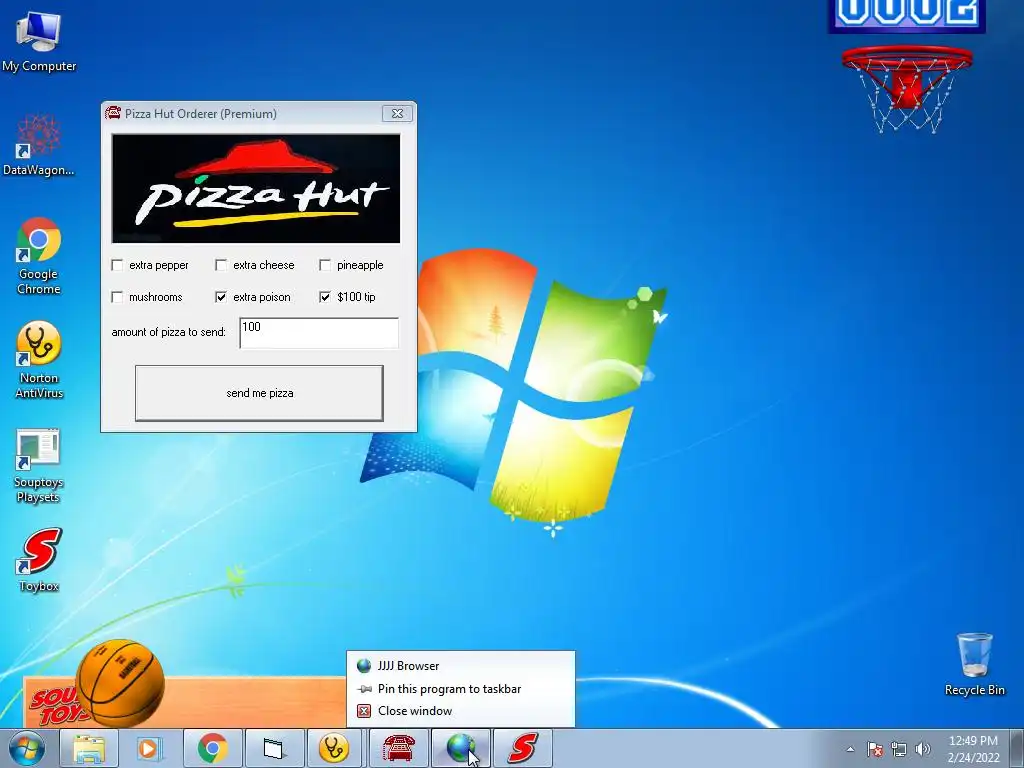Choose Close window in the jump list
This screenshot has width=1024, height=768.
pyautogui.click(x=460, y=711)
